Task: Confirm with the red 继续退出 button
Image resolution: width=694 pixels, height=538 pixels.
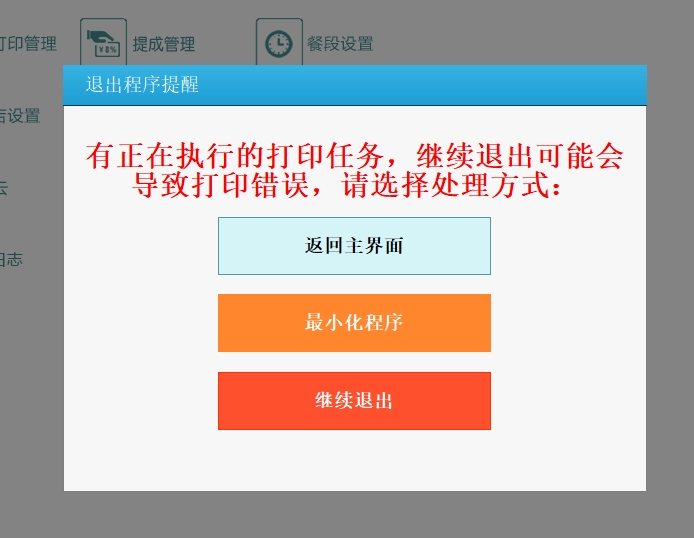Action: click(354, 401)
